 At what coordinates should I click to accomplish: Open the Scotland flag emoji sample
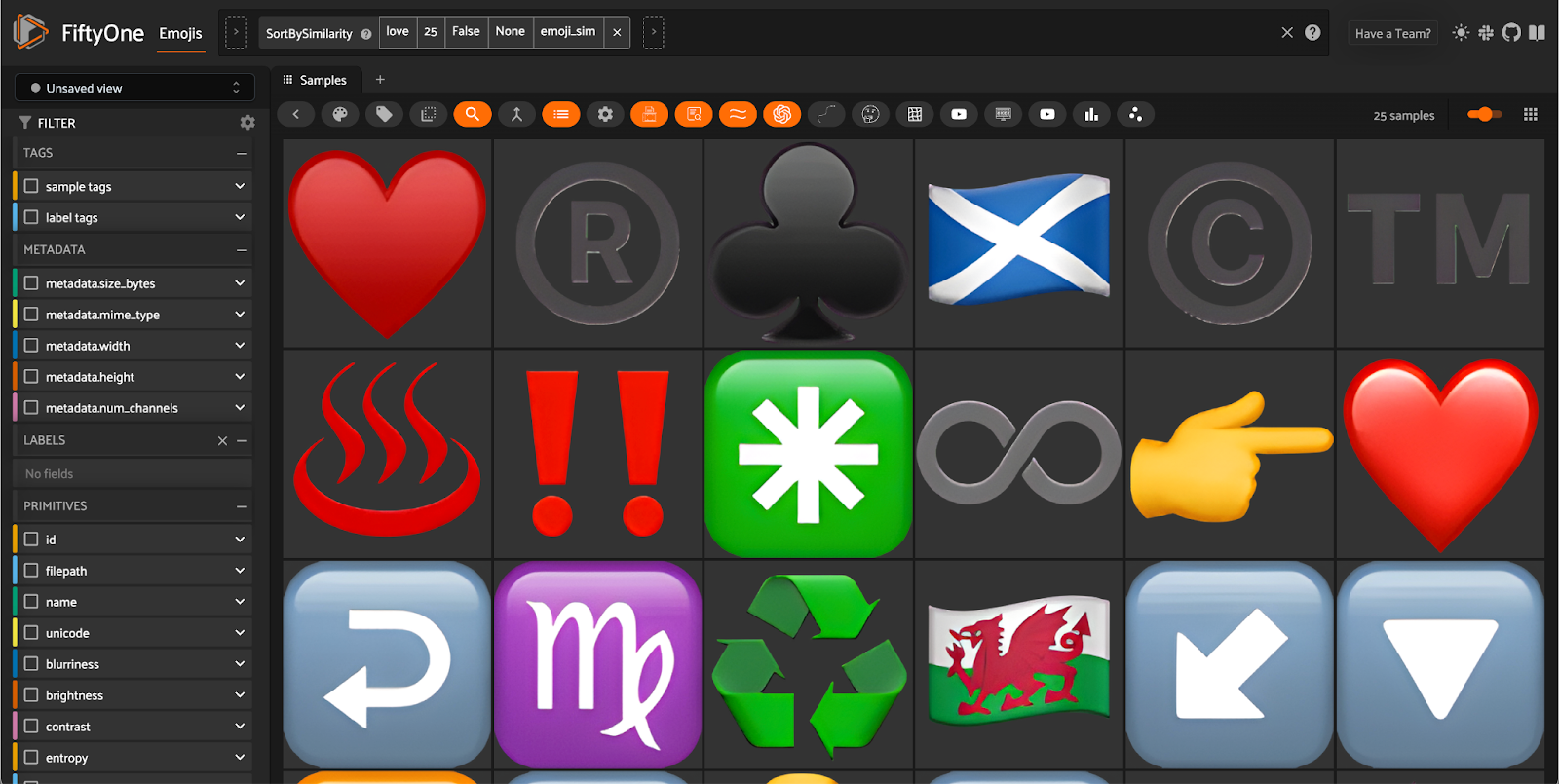(x=1019, y=243)
